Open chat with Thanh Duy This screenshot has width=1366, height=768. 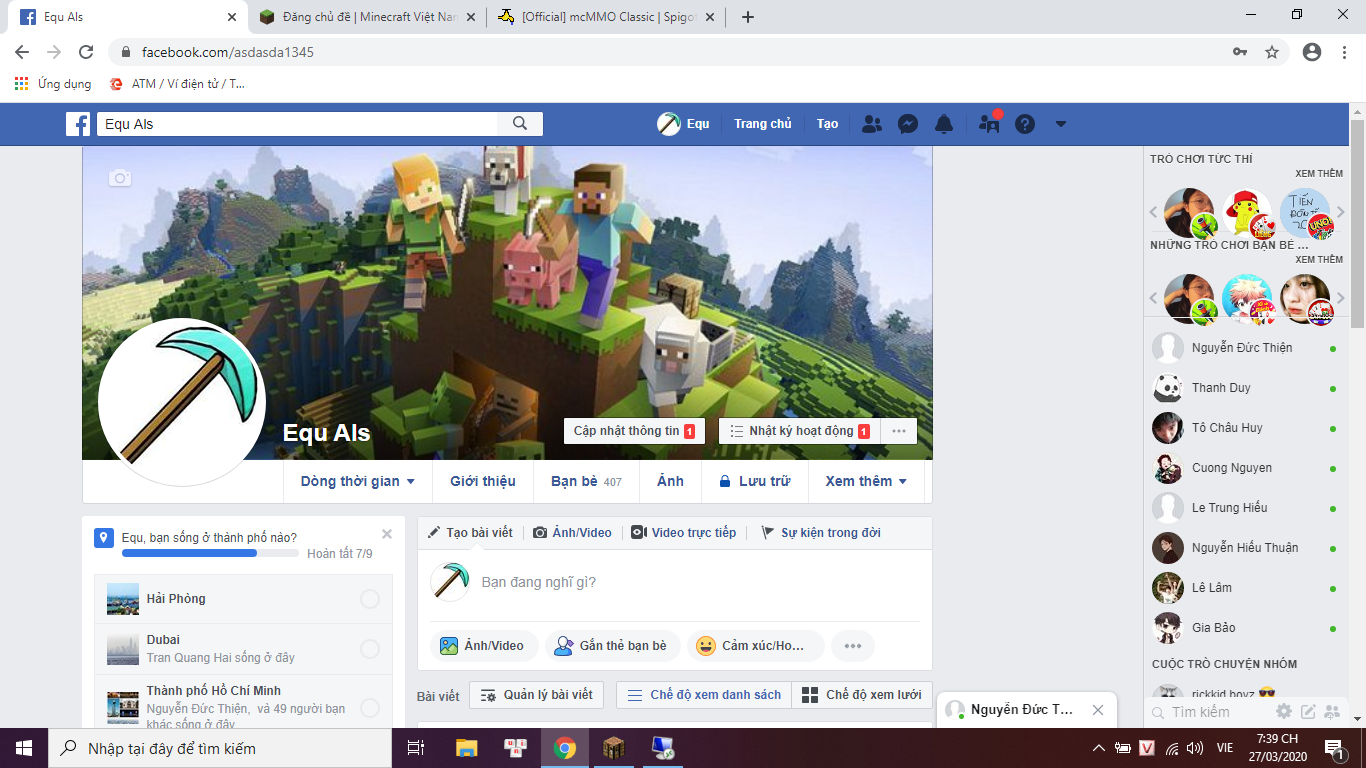tap(1244, 388)
